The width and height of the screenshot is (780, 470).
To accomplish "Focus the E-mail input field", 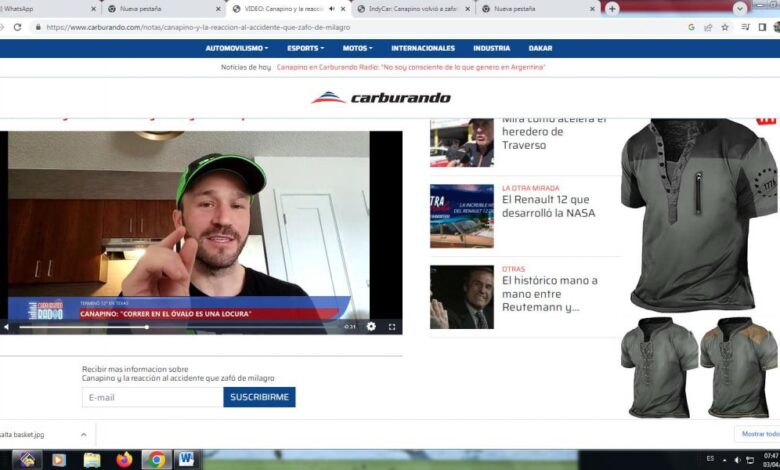I will pyautogui.click(x=152, y=397).
